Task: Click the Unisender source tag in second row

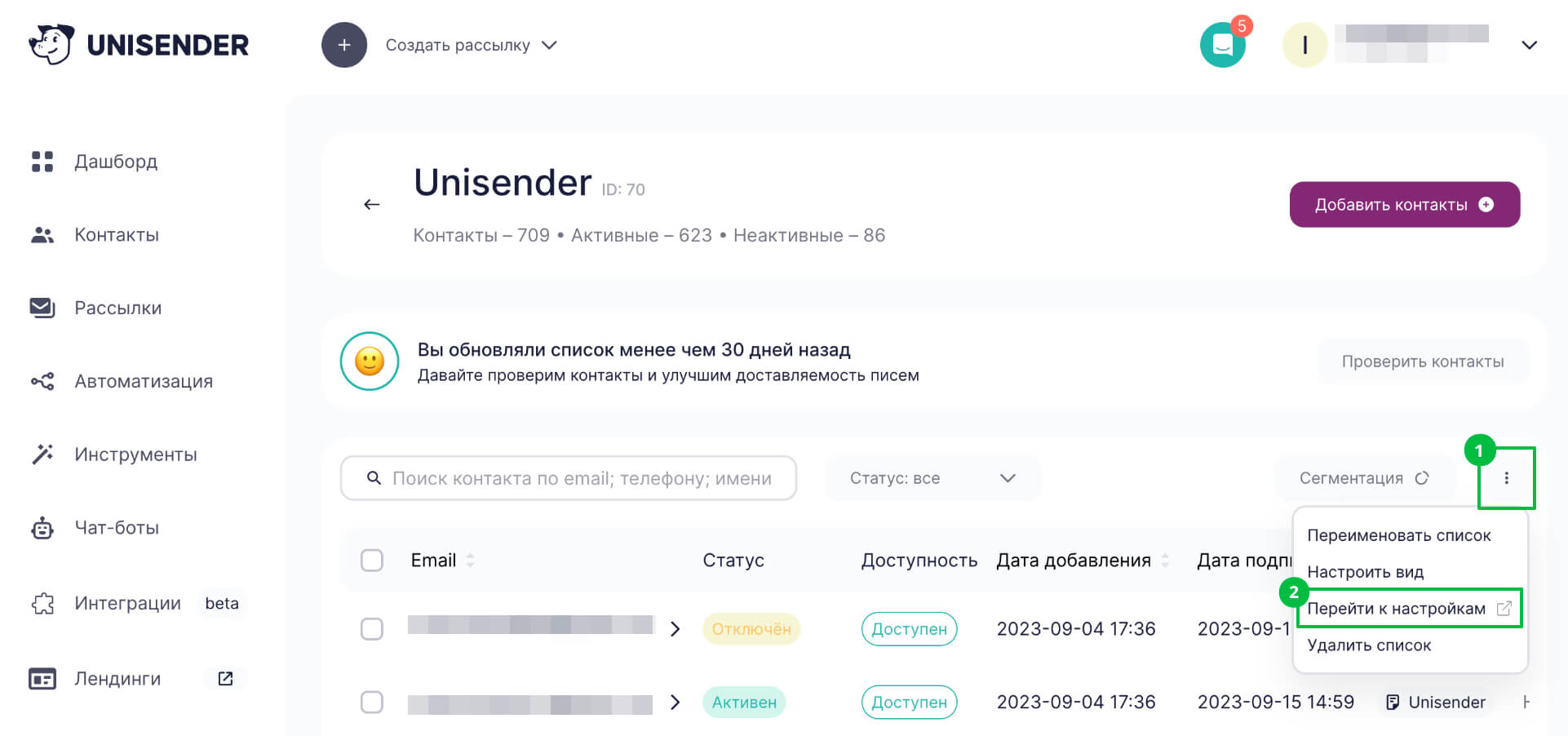Action: click(1437, 703)
